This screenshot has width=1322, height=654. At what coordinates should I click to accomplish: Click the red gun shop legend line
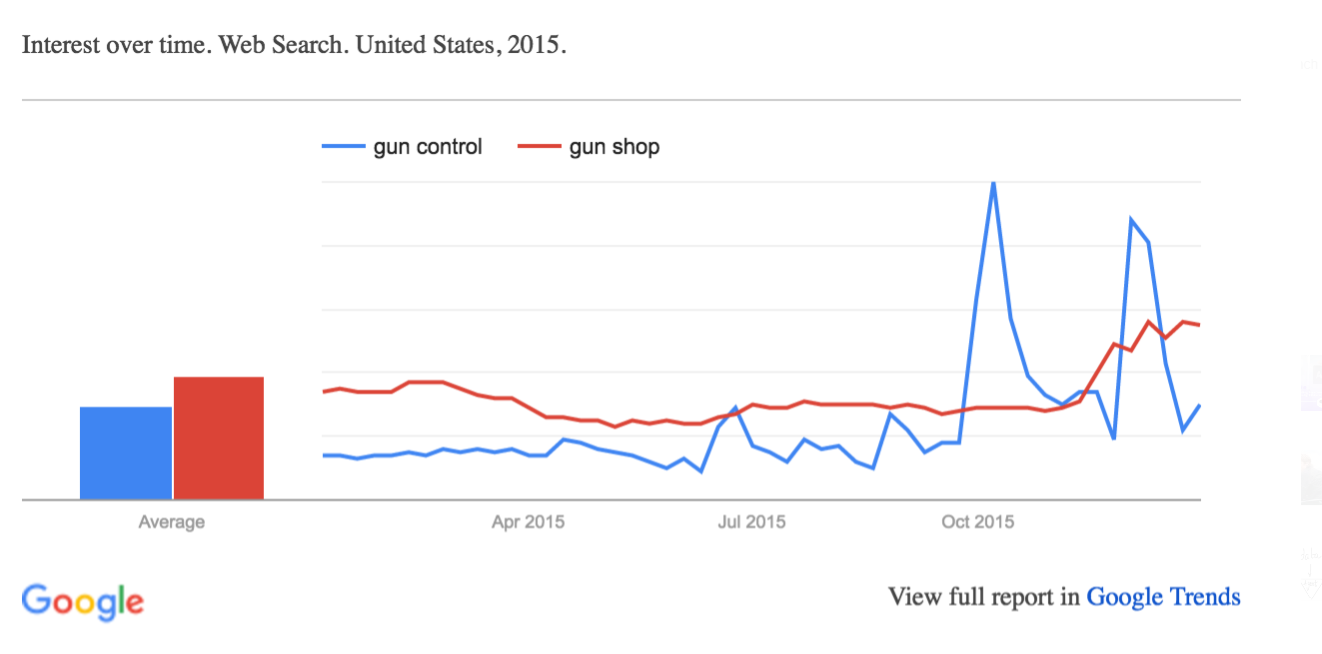(539, 147)
